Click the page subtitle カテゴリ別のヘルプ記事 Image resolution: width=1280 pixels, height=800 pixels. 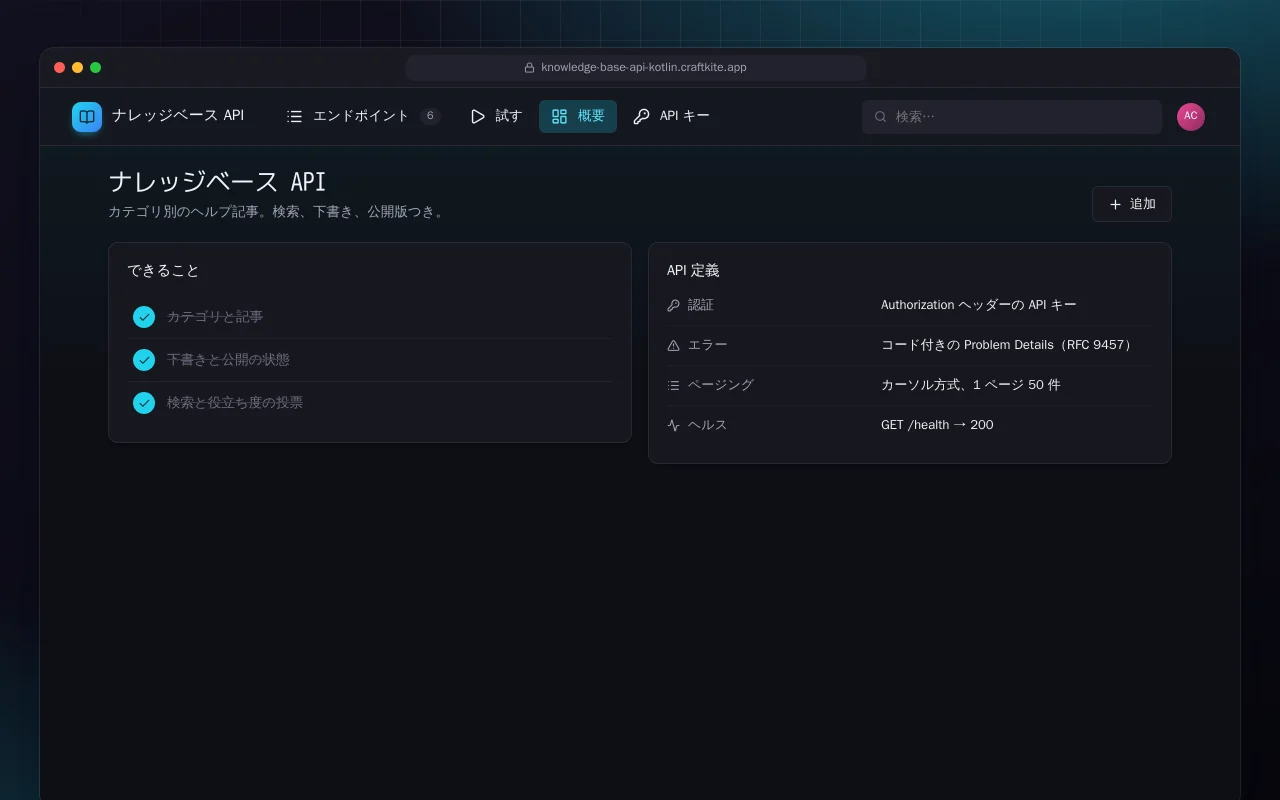pos(276,212)
